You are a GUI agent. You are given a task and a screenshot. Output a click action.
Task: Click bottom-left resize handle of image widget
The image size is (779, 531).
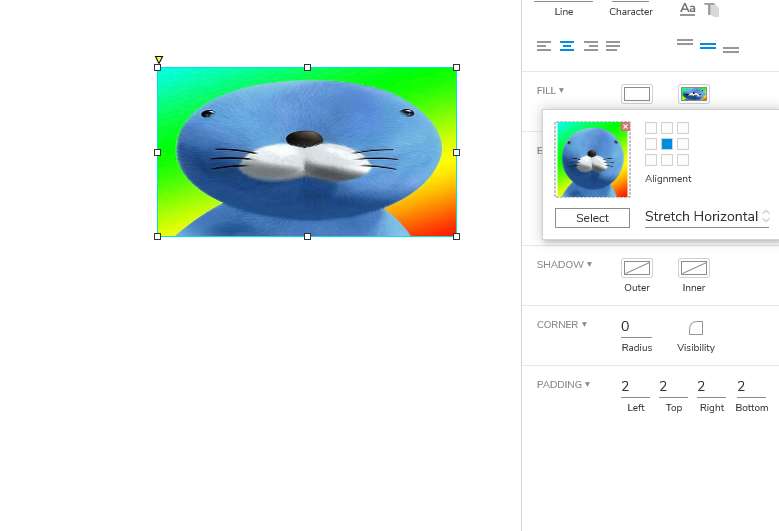tap(157, 237)
